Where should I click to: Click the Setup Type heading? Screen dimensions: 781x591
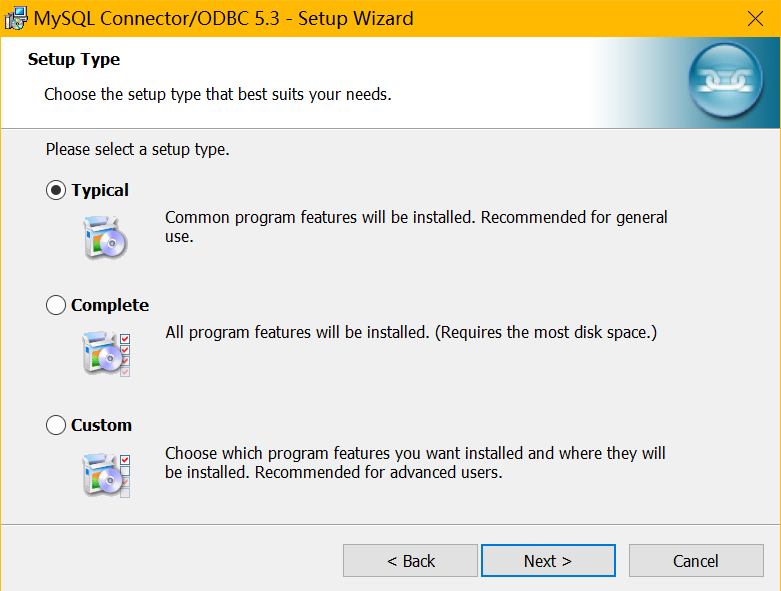pos(74,59)
